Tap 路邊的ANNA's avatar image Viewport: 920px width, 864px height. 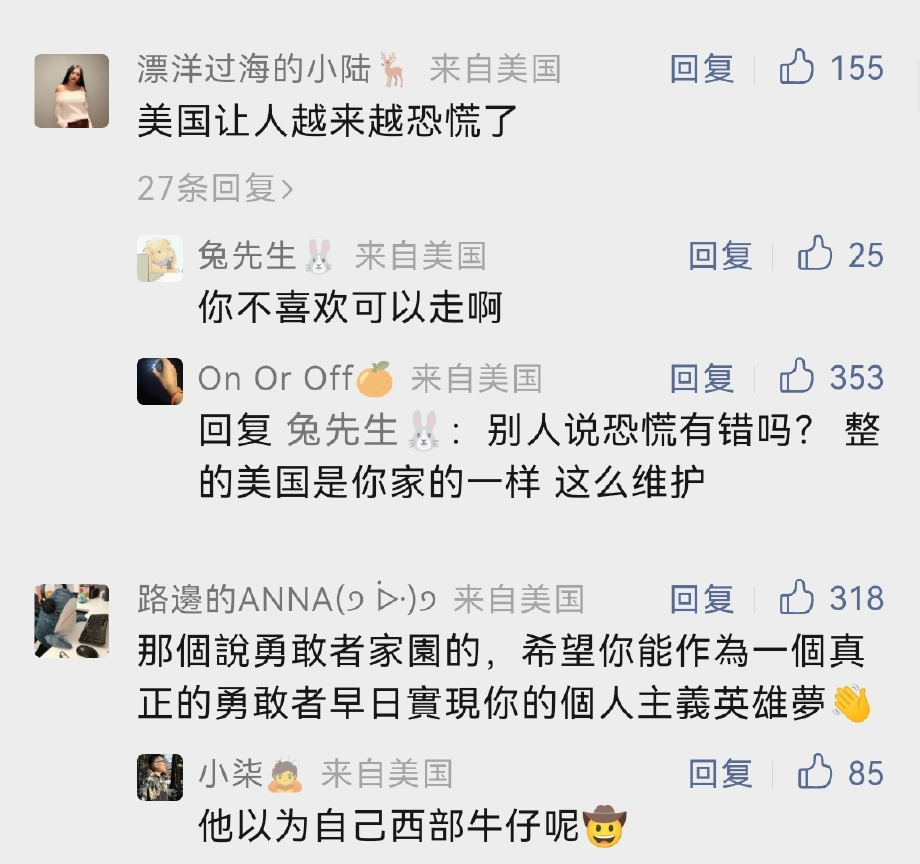71,620
